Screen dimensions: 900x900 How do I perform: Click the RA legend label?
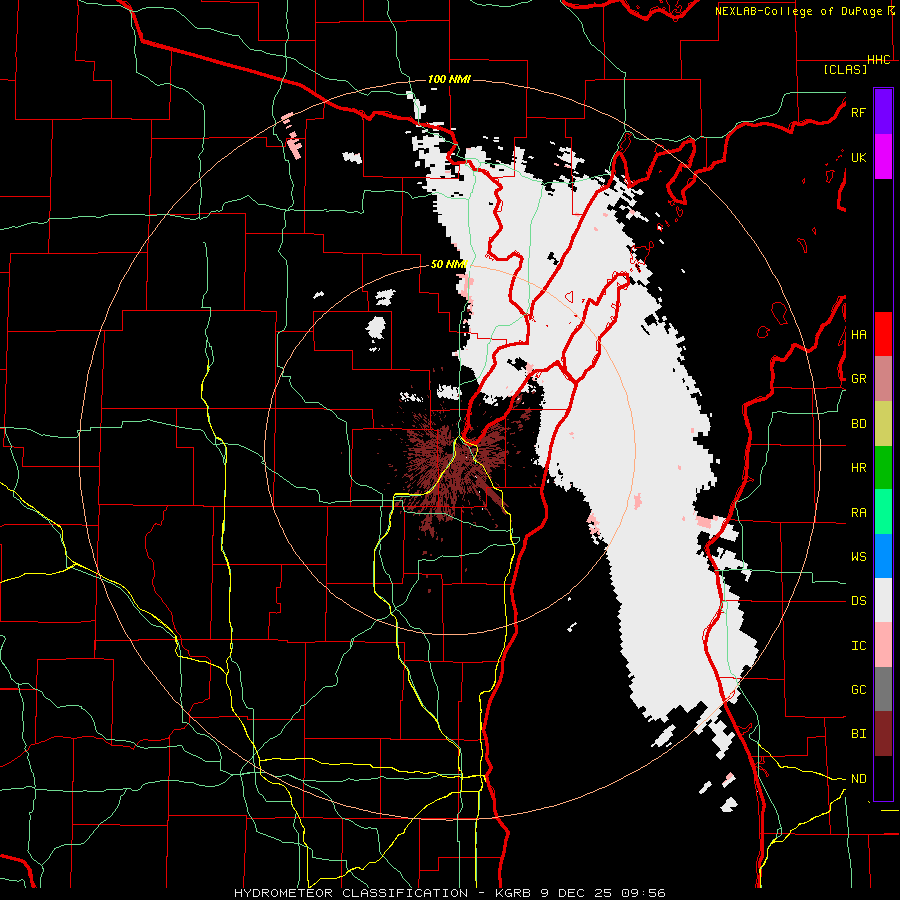(858, 513)
